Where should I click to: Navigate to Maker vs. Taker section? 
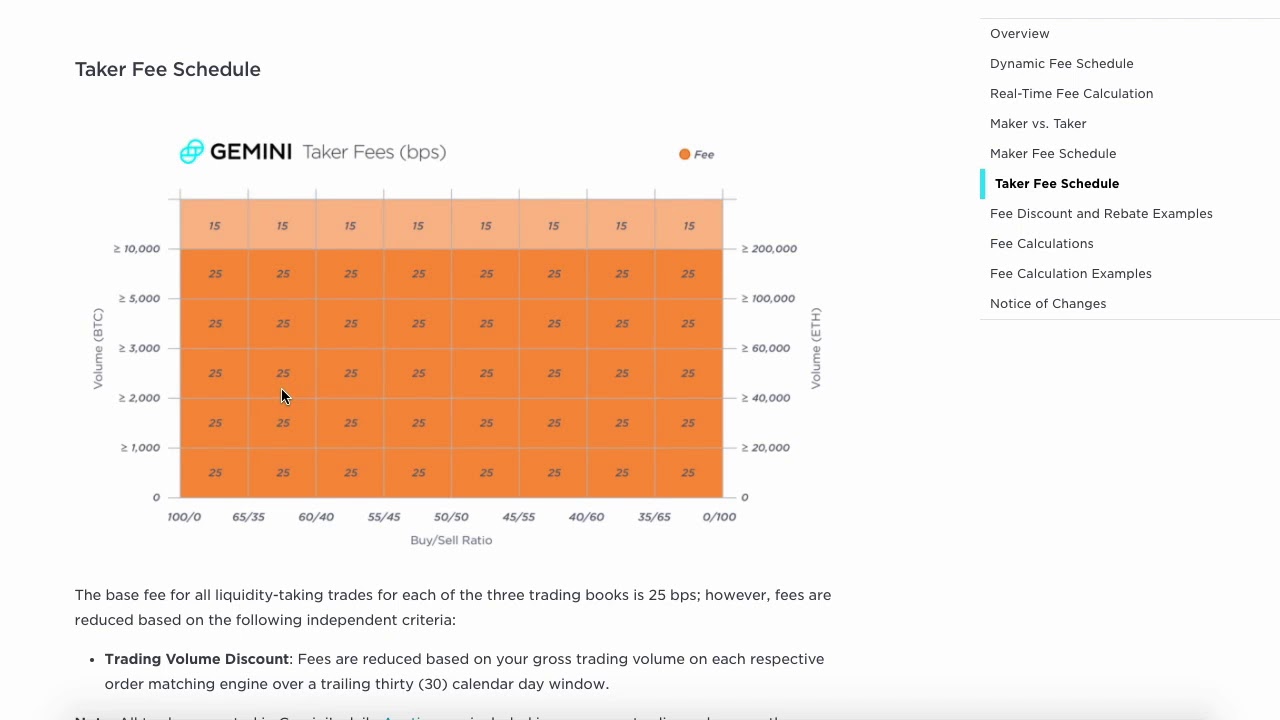click(x=1037, y=124)
